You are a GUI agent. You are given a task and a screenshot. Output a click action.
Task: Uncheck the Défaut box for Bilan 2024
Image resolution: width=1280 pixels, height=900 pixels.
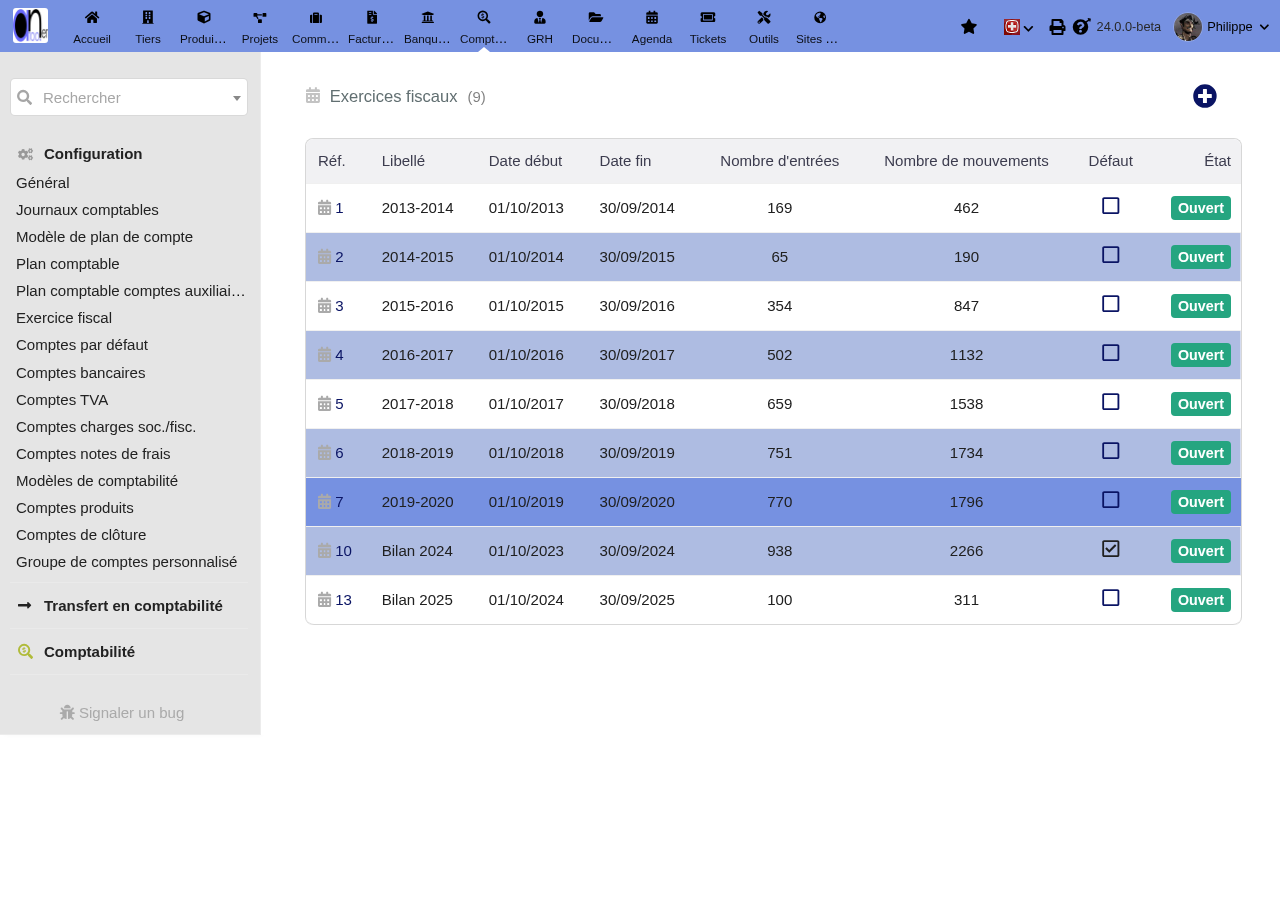[1111, 549]
